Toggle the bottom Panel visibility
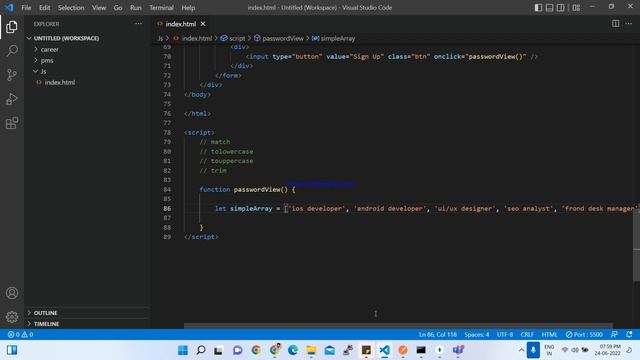This screenshot has height=360, width=640. (x=549, y=7)
